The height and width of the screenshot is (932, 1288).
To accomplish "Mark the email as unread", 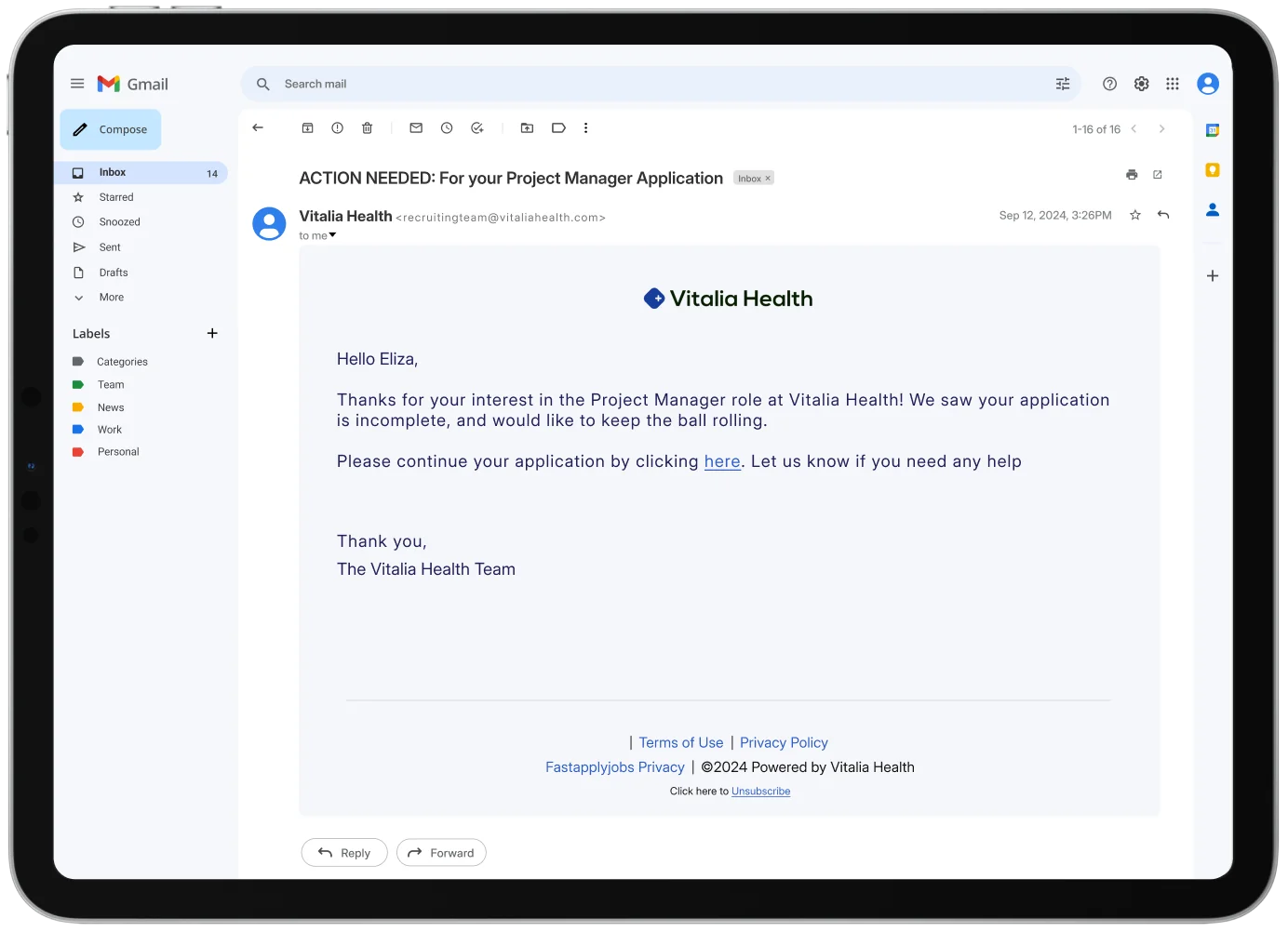I will (416, 128).
